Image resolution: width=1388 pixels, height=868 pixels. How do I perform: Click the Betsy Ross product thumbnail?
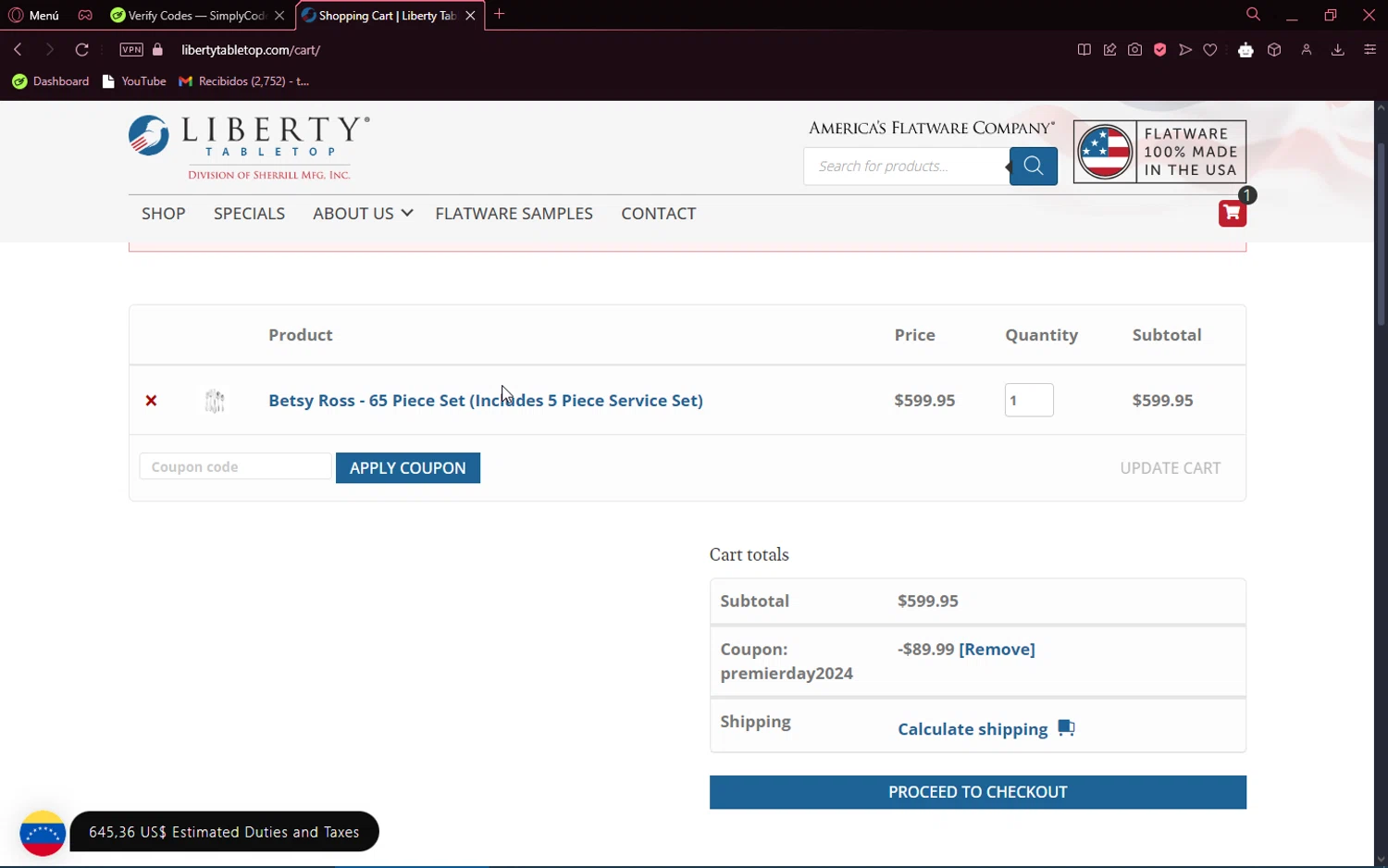click(215, 401)
